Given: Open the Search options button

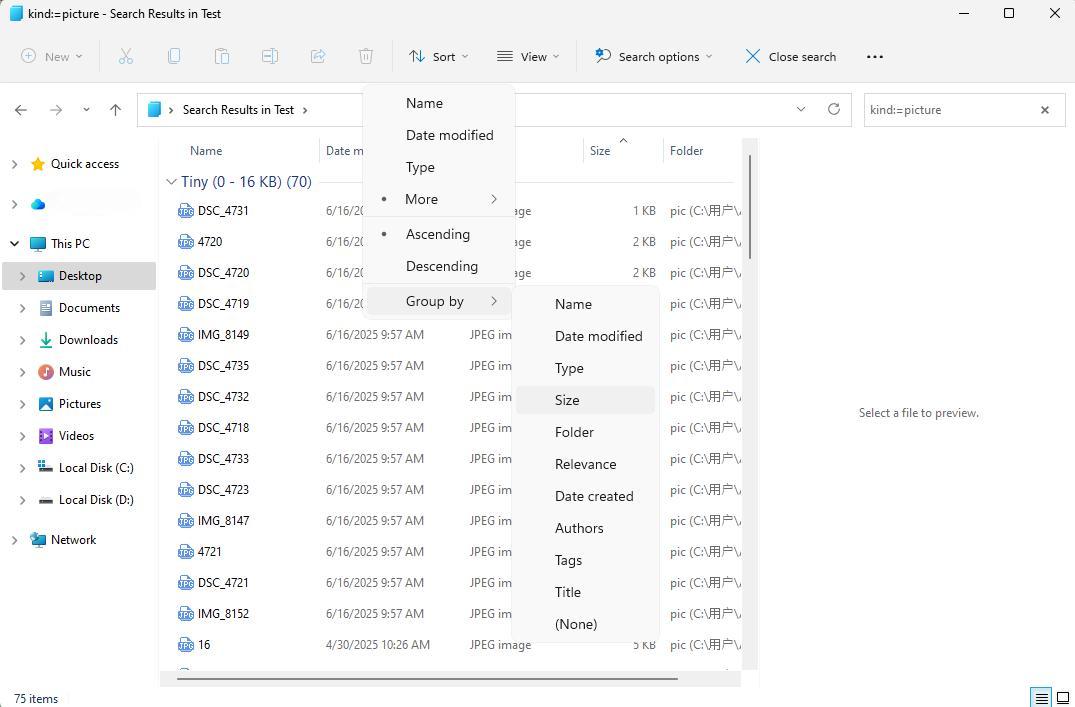Looking at the screenshot, I should [653, 57].
